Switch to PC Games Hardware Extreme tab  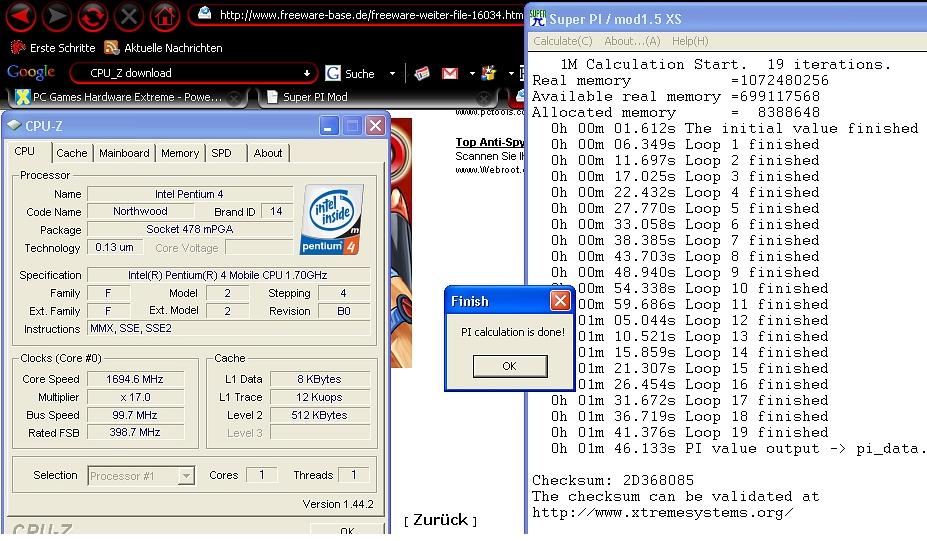pos(127,97)
